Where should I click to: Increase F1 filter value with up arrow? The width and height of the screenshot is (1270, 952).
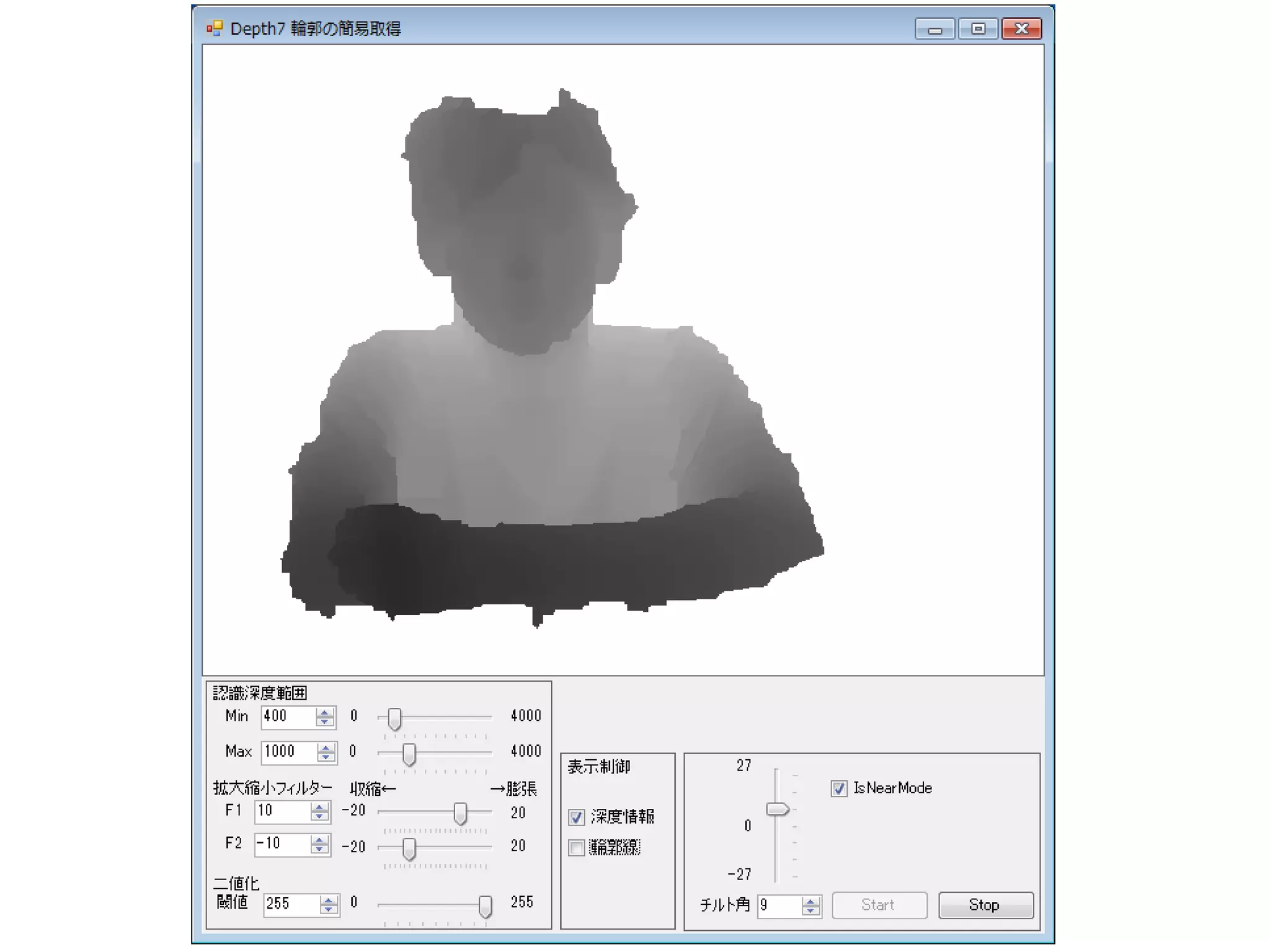319,806
